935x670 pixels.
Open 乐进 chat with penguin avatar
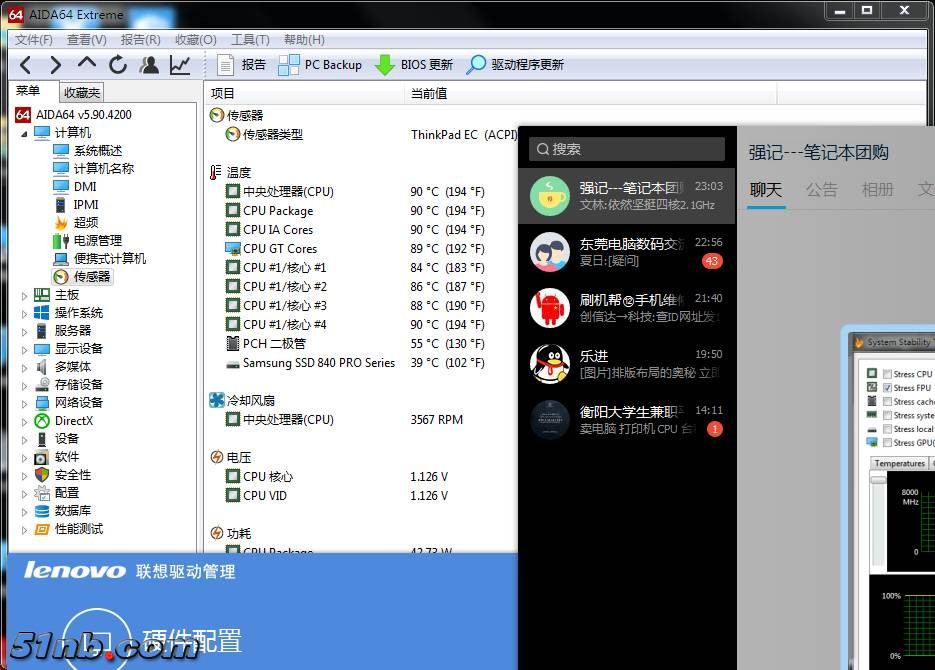coord(627,364)
